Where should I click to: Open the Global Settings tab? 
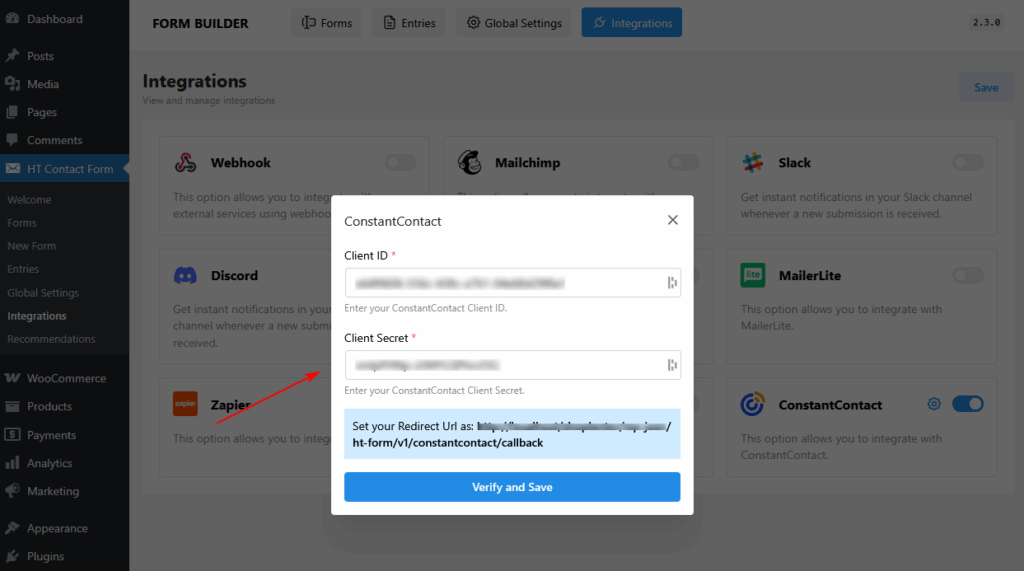point(514,23)
